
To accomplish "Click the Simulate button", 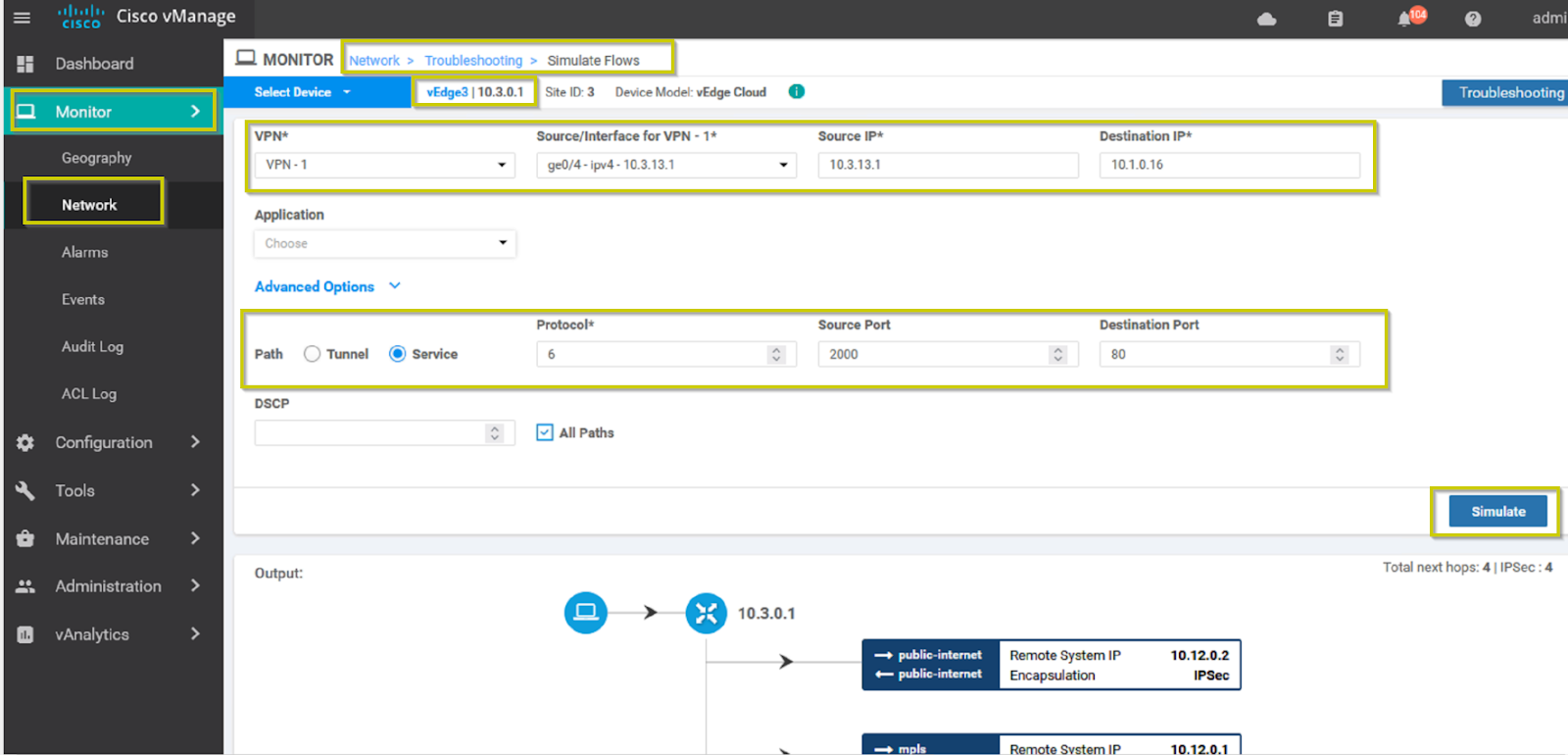I will point(1498,512).
